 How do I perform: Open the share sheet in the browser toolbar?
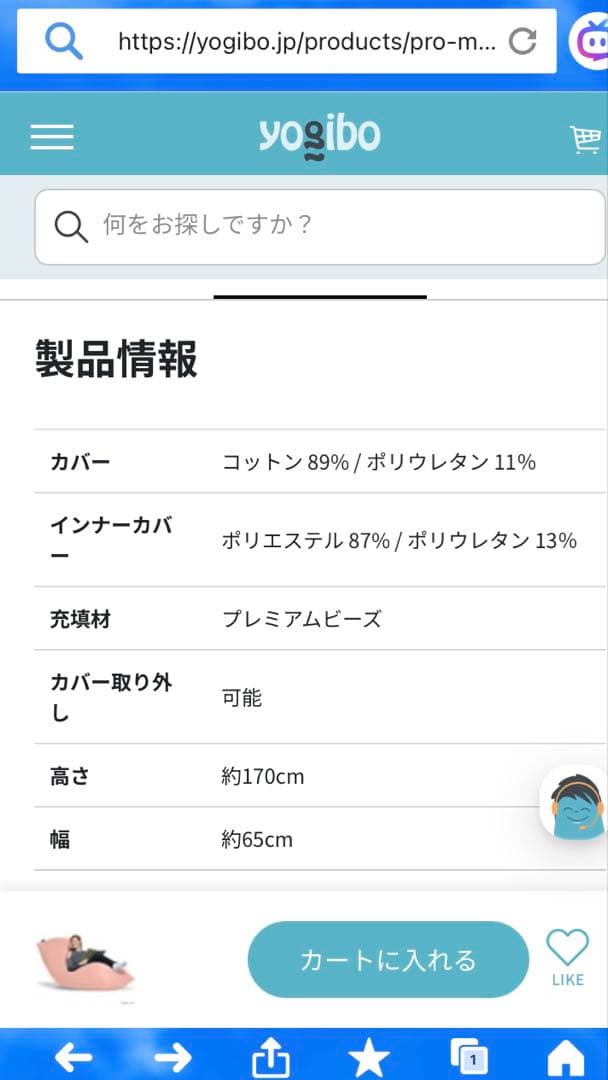[269, 1055]
